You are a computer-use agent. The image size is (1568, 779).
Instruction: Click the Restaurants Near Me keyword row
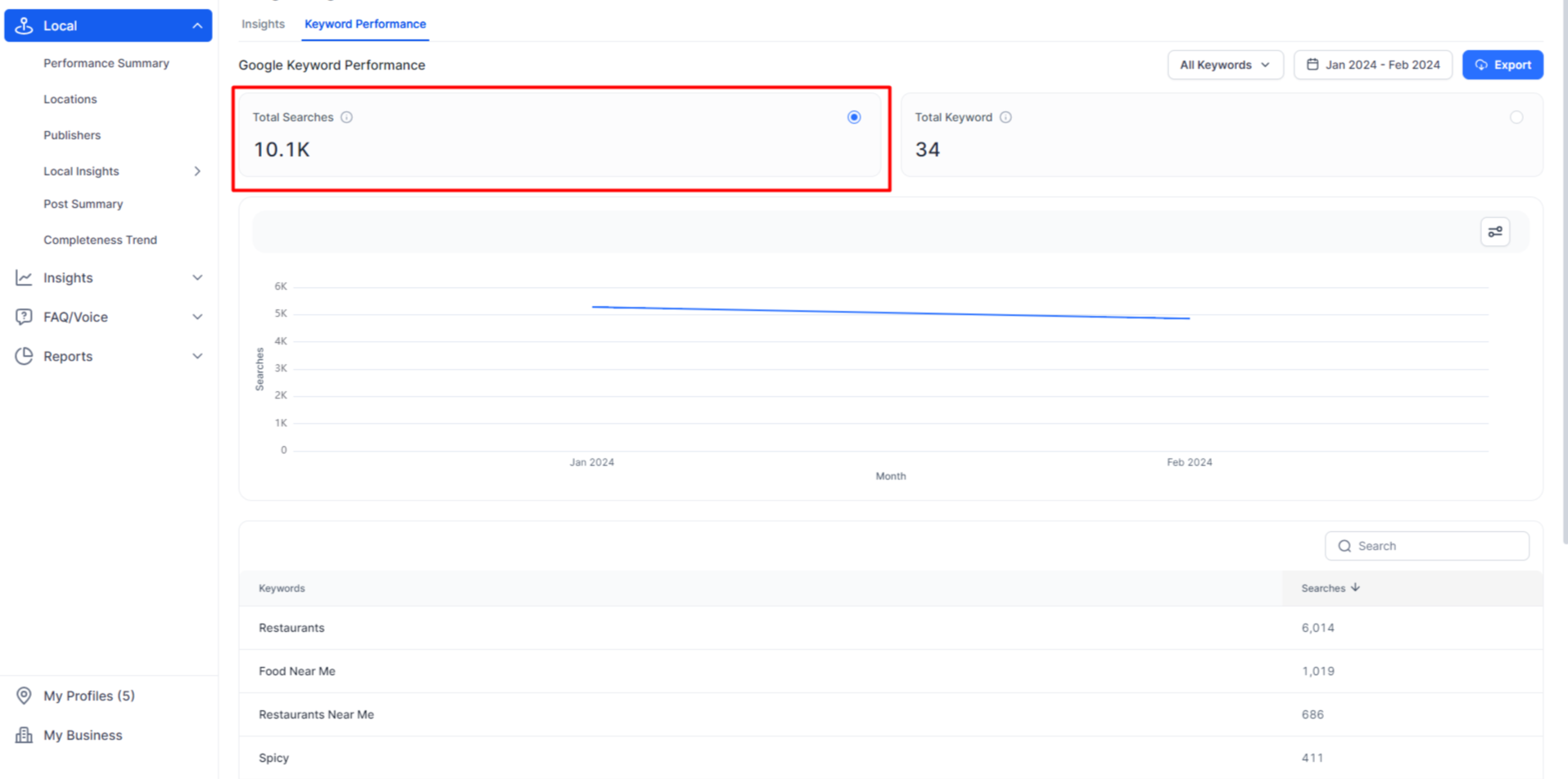pos(891,714)
